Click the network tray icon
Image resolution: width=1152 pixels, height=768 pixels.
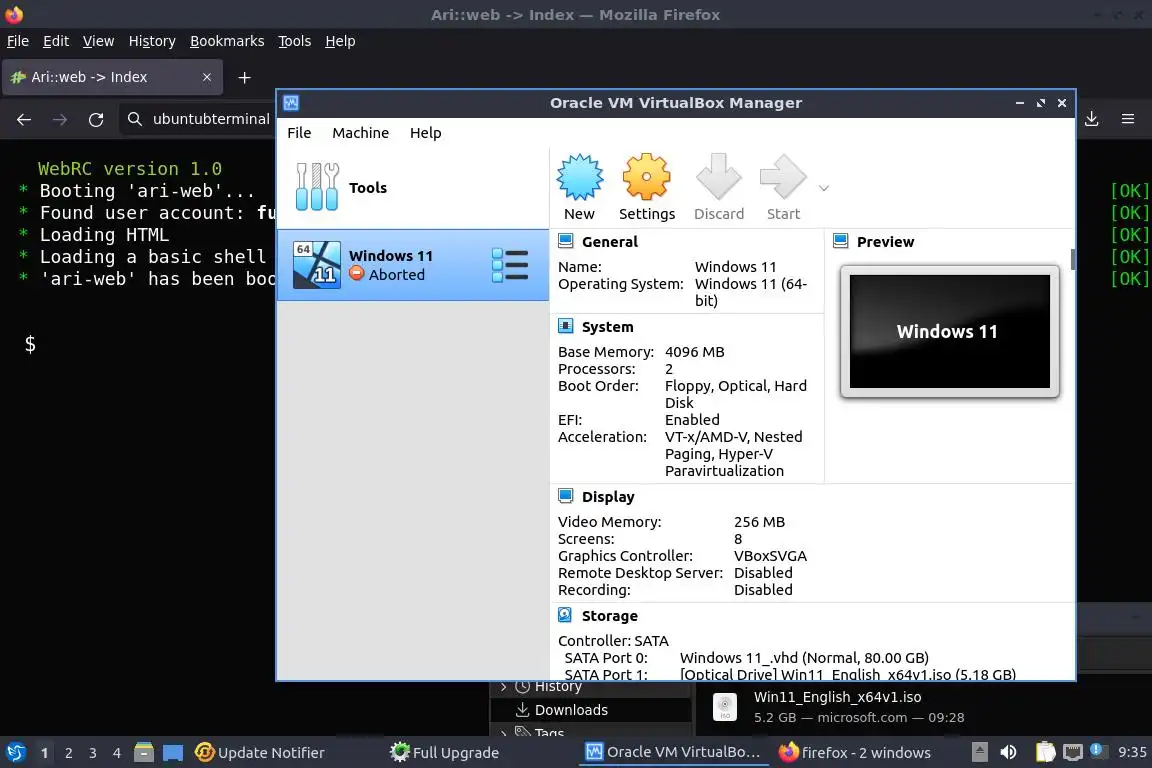[1073, 752]
